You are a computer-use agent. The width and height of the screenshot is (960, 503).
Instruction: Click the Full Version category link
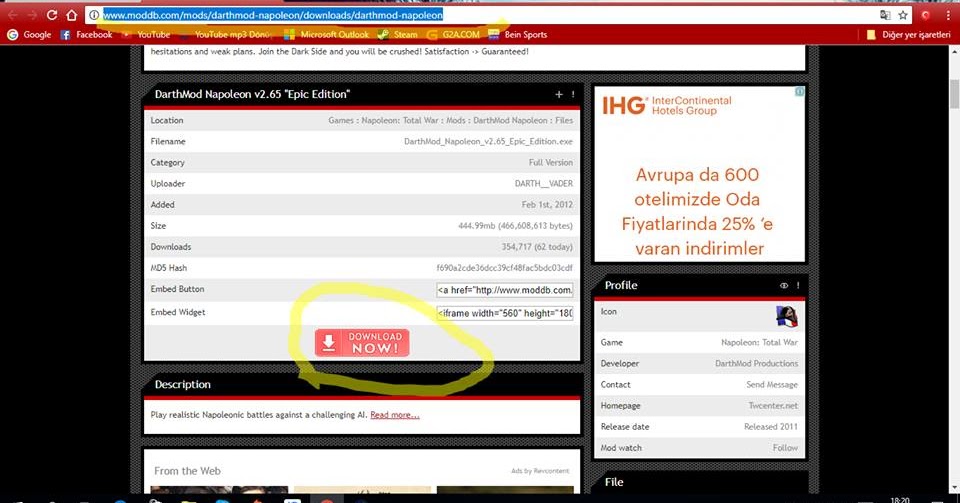pyautogui.click(x=551, y=163)
